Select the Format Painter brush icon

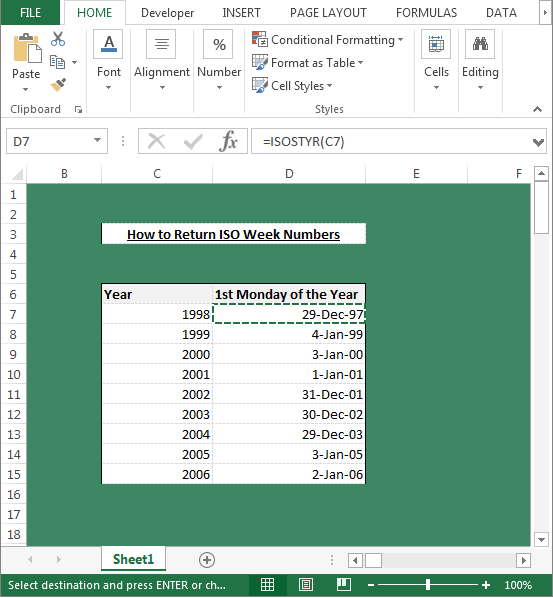[x=58, y=85]
